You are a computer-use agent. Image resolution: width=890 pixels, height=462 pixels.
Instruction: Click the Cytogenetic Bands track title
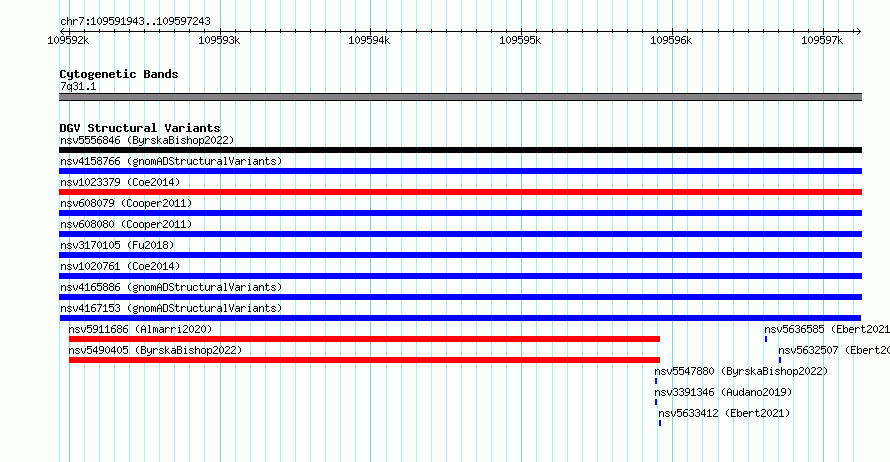point(119,74)
